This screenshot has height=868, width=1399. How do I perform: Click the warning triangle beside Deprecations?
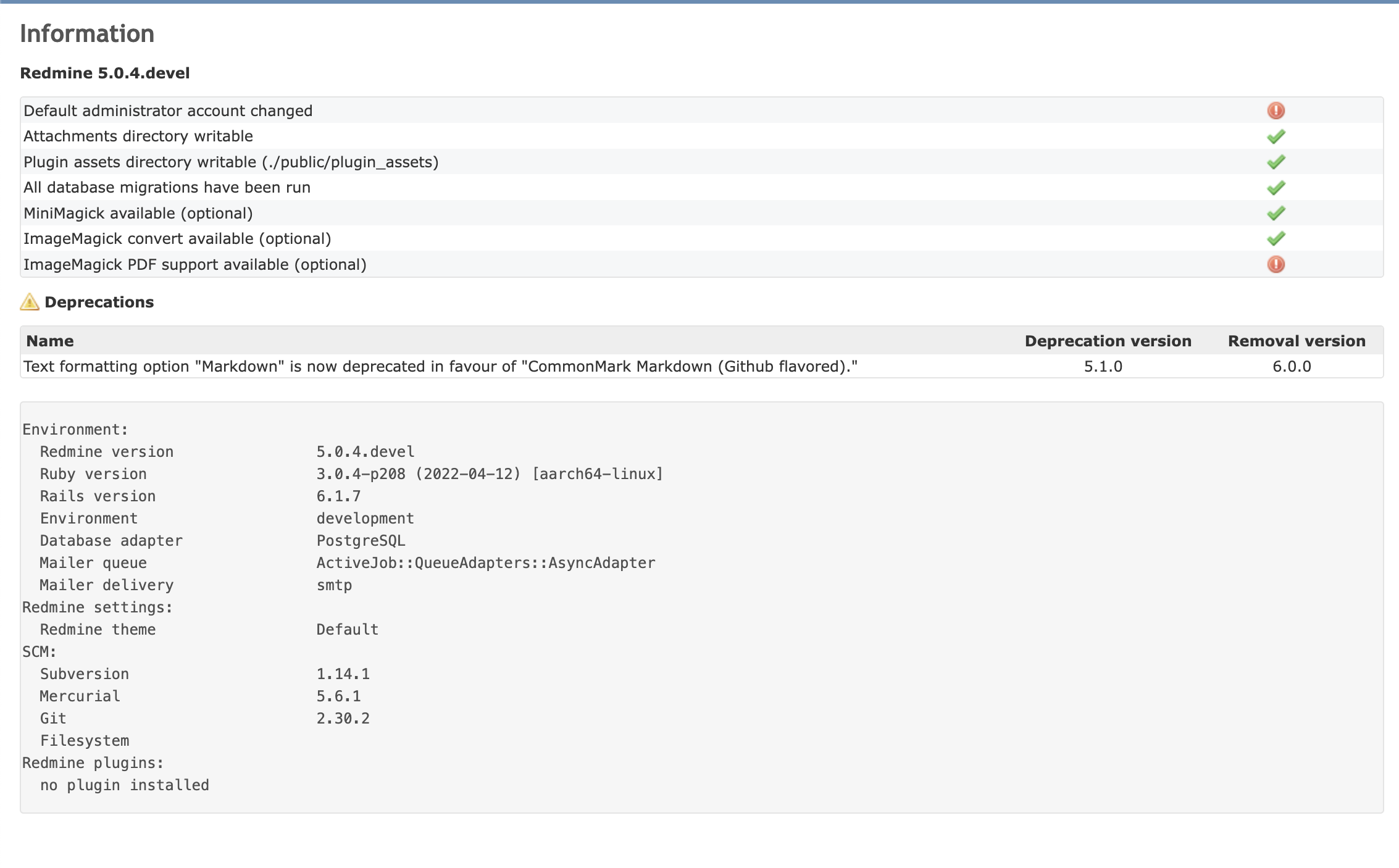click(30, 302)
